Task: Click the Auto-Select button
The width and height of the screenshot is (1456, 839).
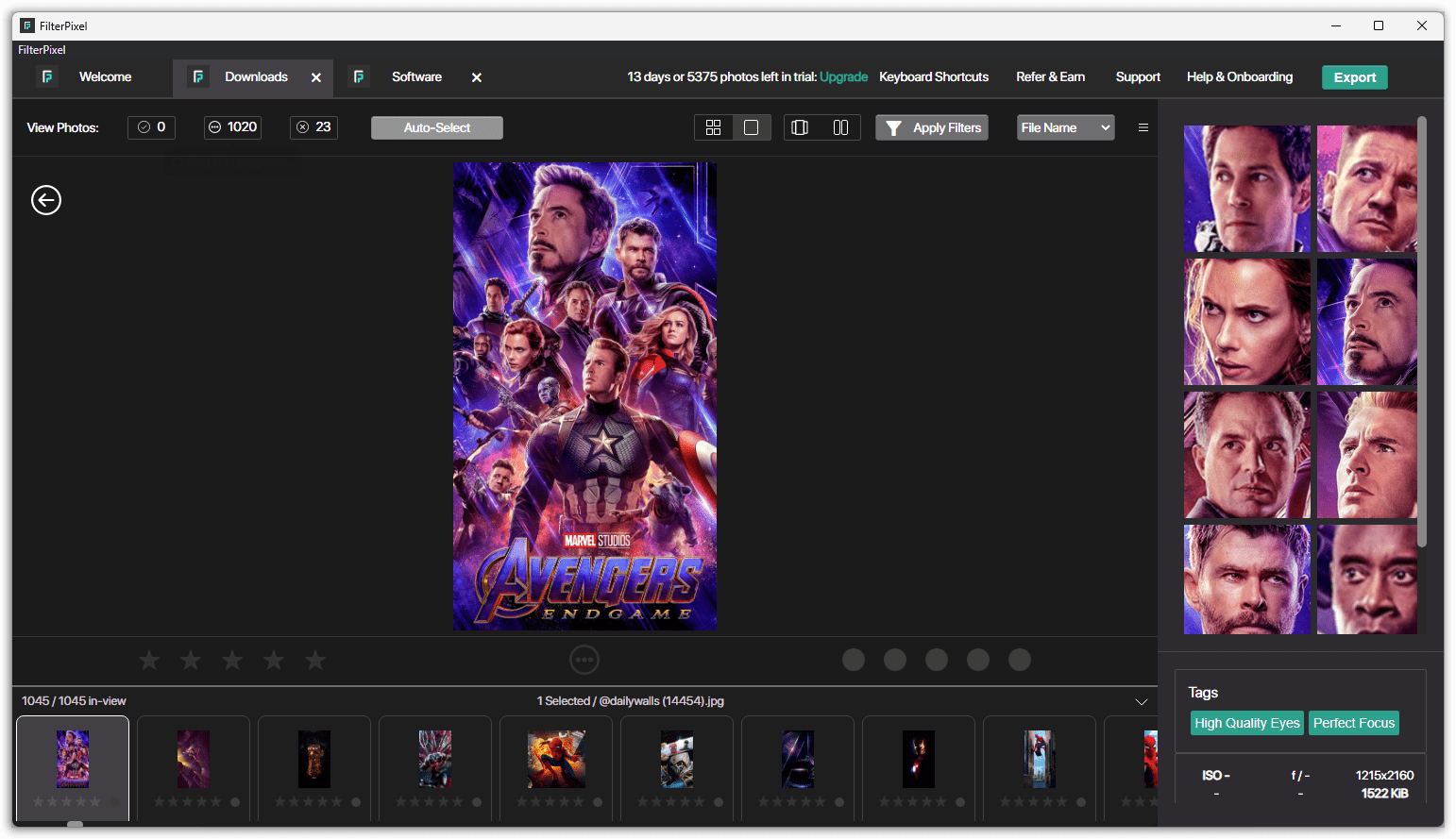Action: click(x=437, y=127)
